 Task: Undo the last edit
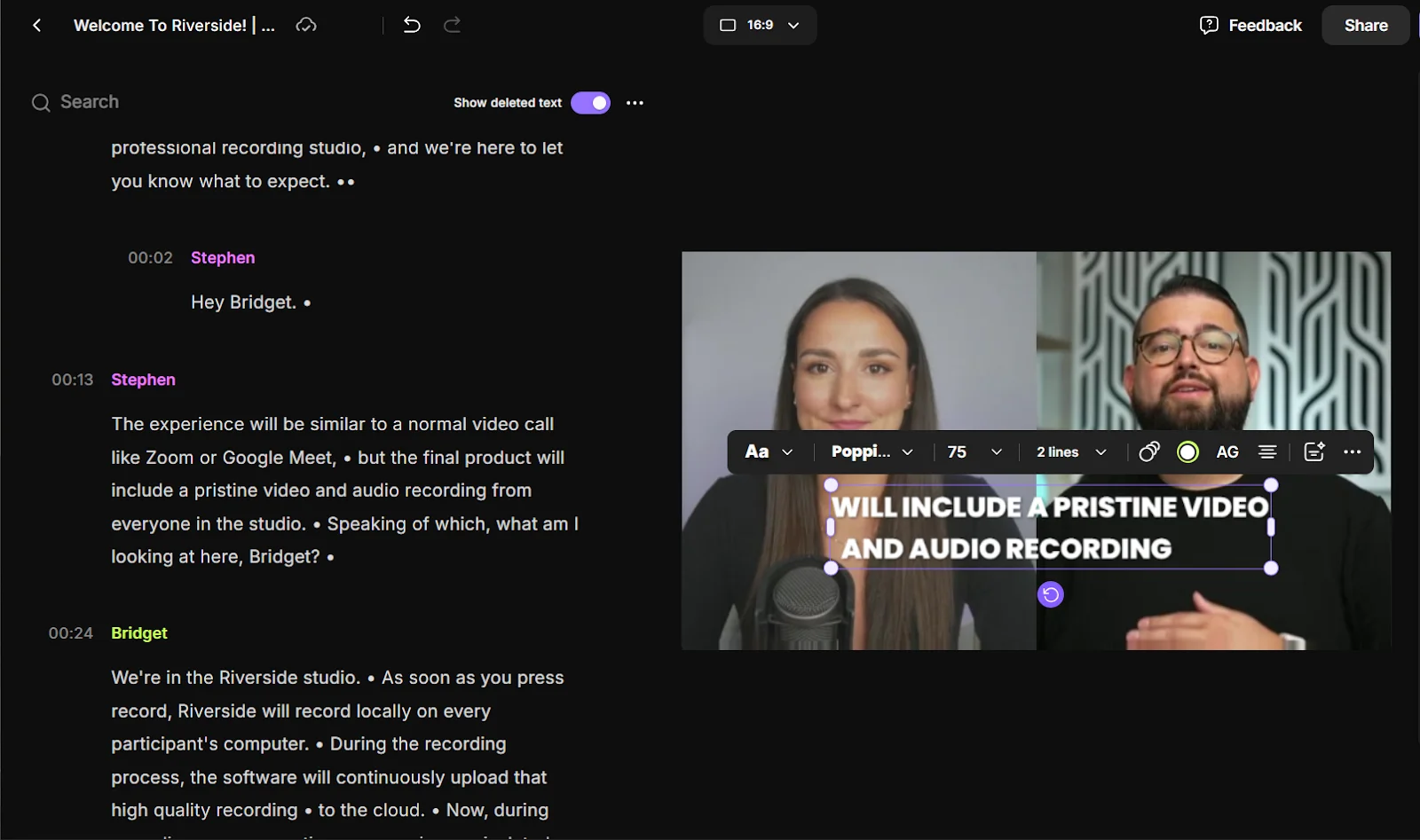point(412,25)
